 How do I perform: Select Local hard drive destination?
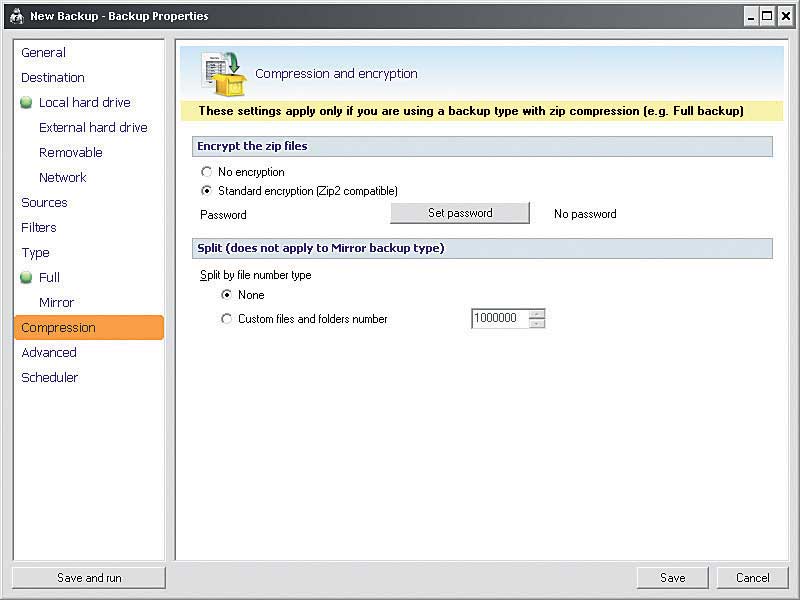85,103
